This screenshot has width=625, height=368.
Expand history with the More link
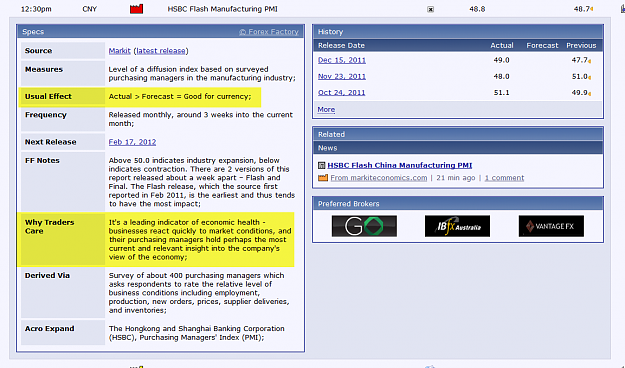(x=326, y=109)
